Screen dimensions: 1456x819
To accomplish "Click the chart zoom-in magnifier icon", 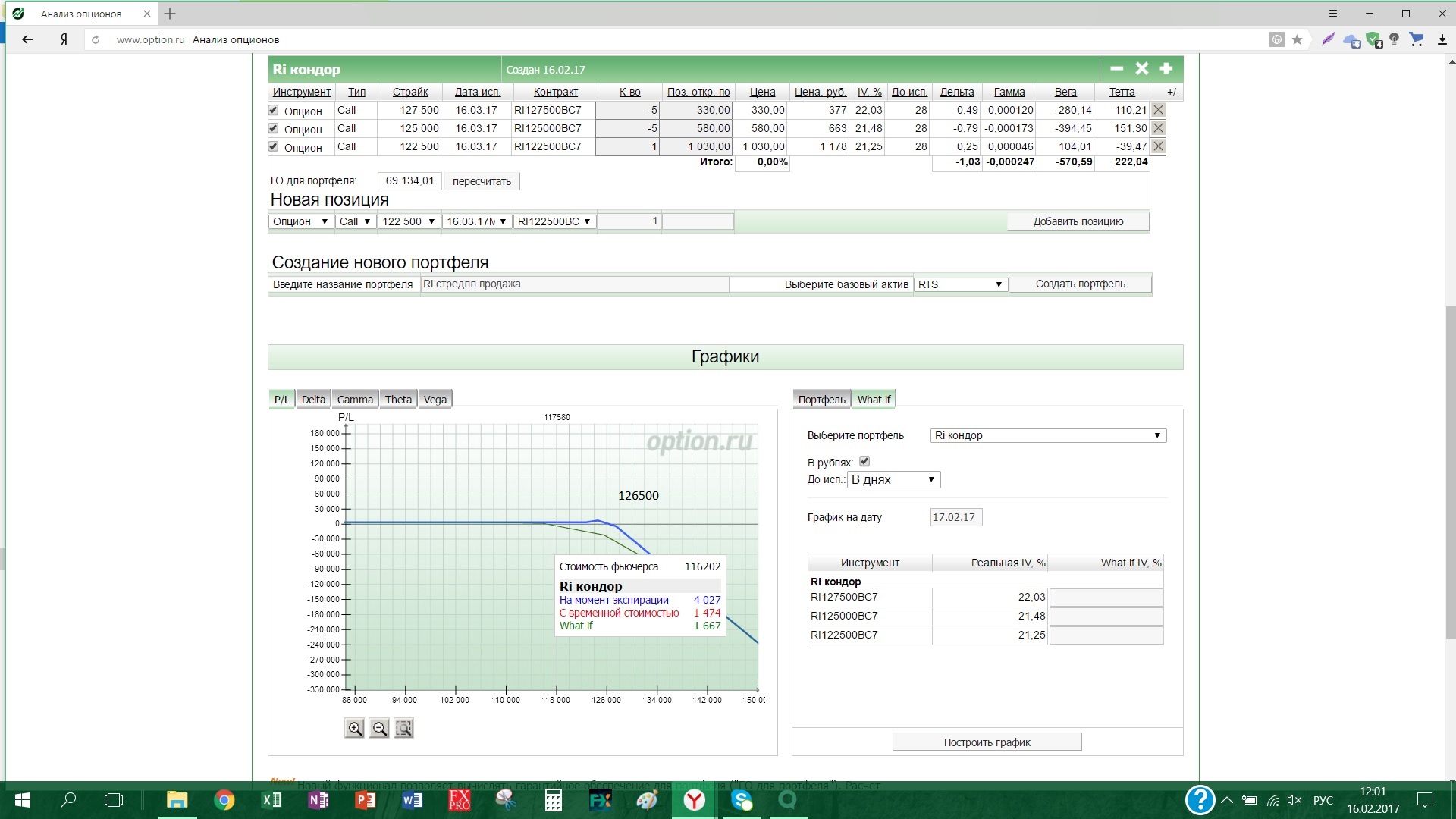I will (354, 729).
